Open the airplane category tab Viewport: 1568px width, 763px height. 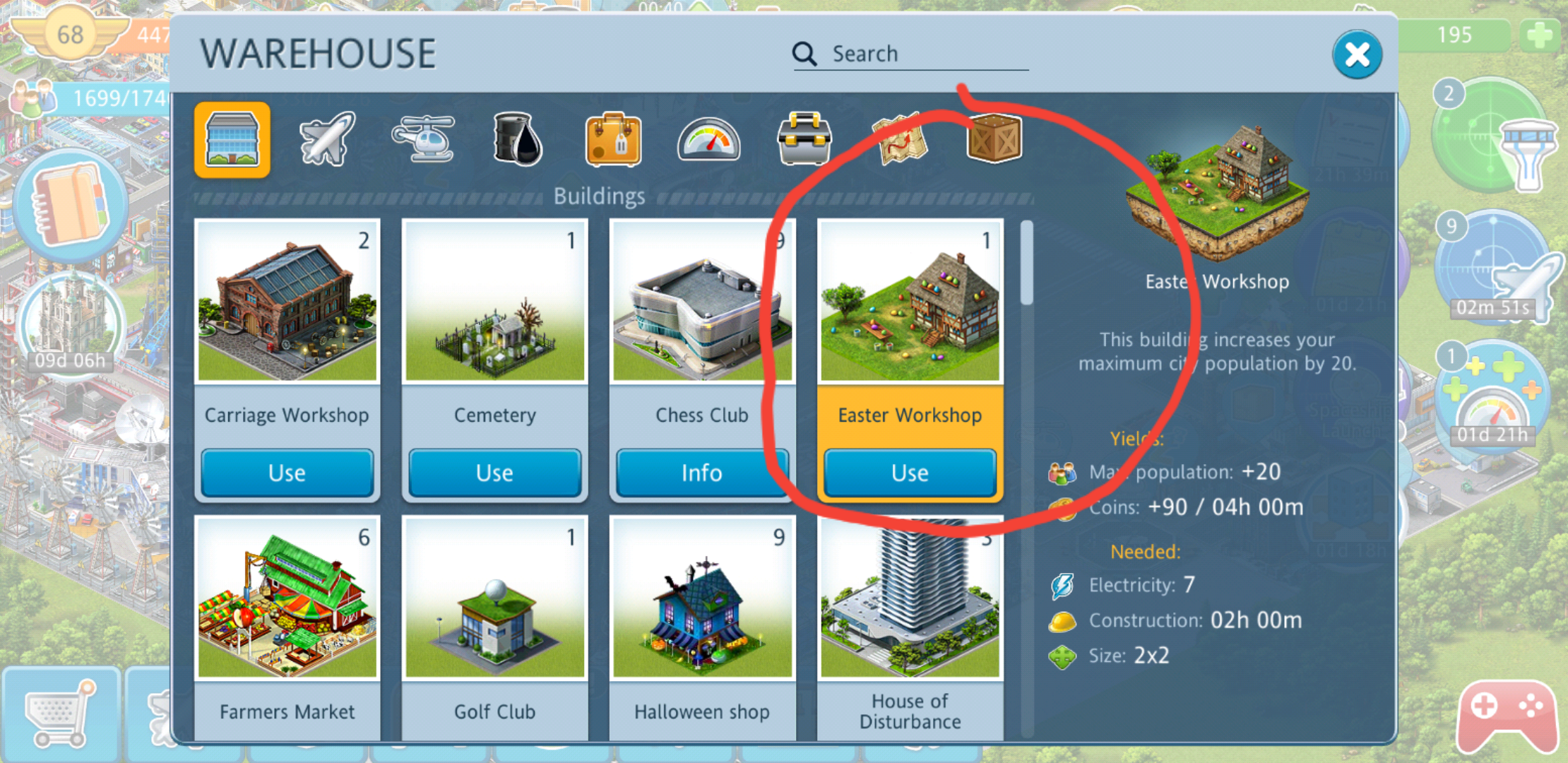[x=327, y=138]
